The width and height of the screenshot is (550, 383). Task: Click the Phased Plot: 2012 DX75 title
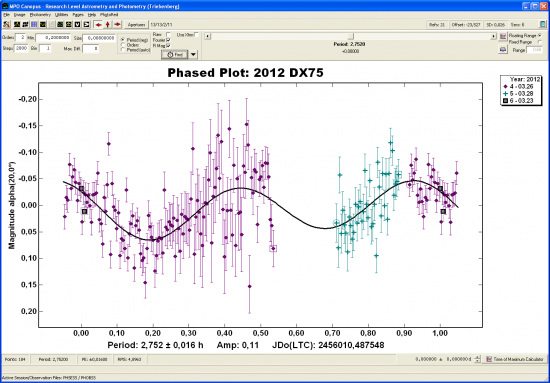point(245,73)
